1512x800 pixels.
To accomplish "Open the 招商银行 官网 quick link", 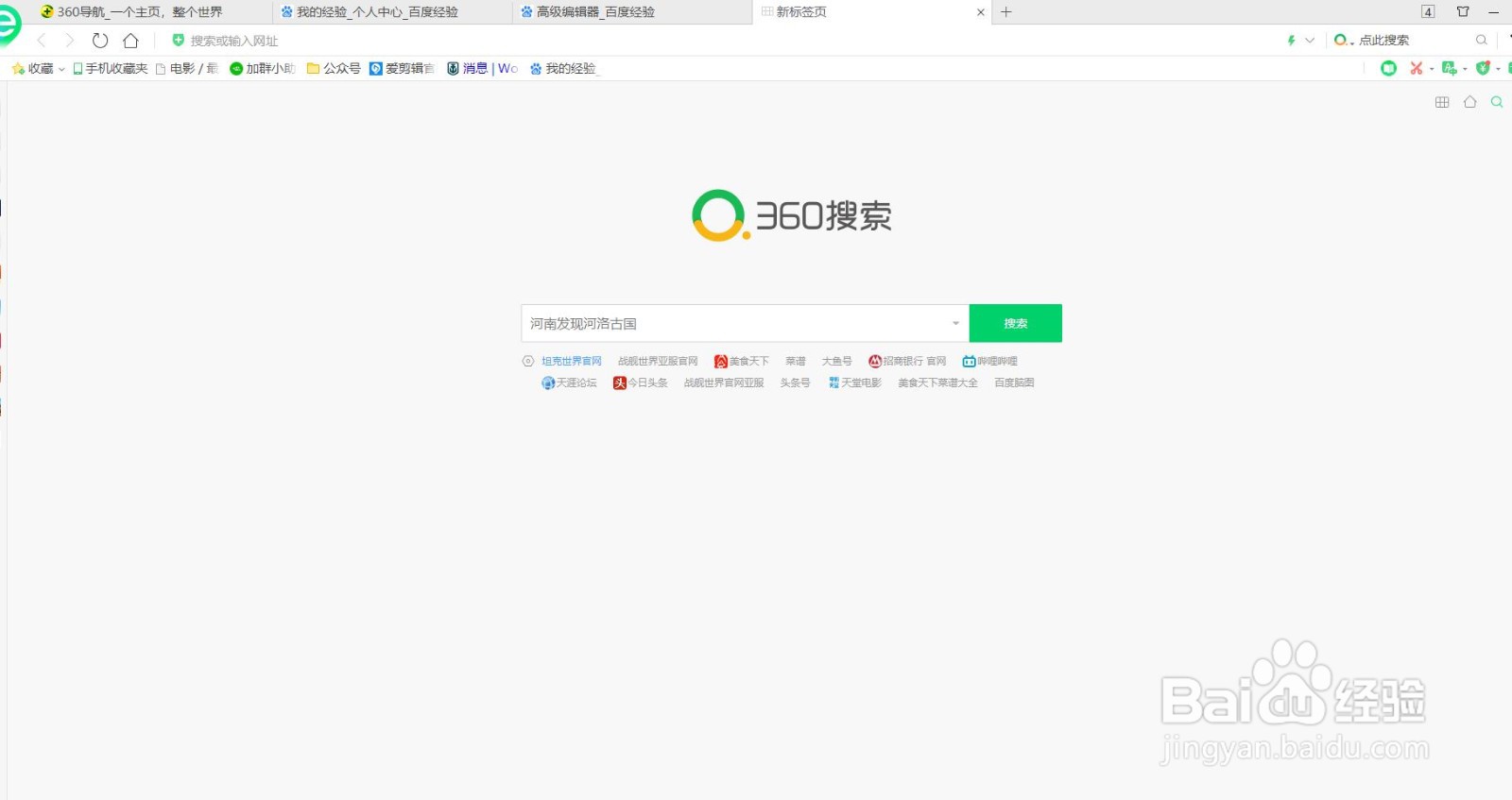I will [x=907, y=361].
